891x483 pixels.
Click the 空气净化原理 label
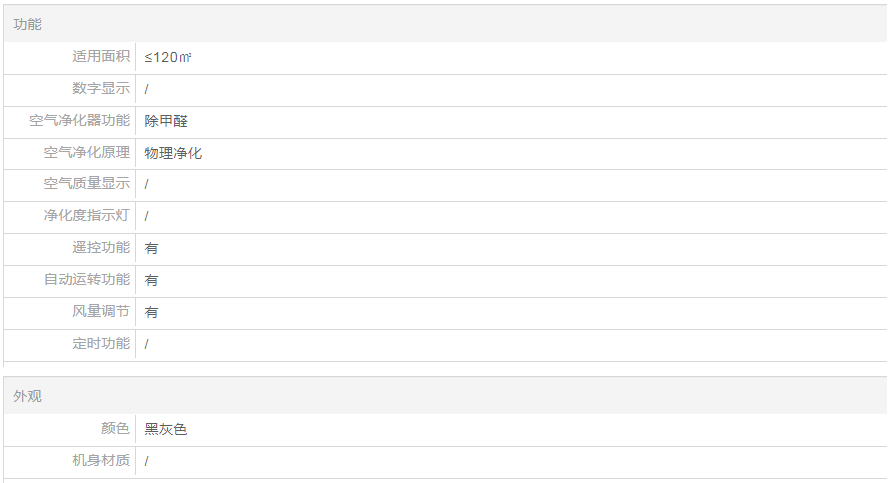(87, 153)
